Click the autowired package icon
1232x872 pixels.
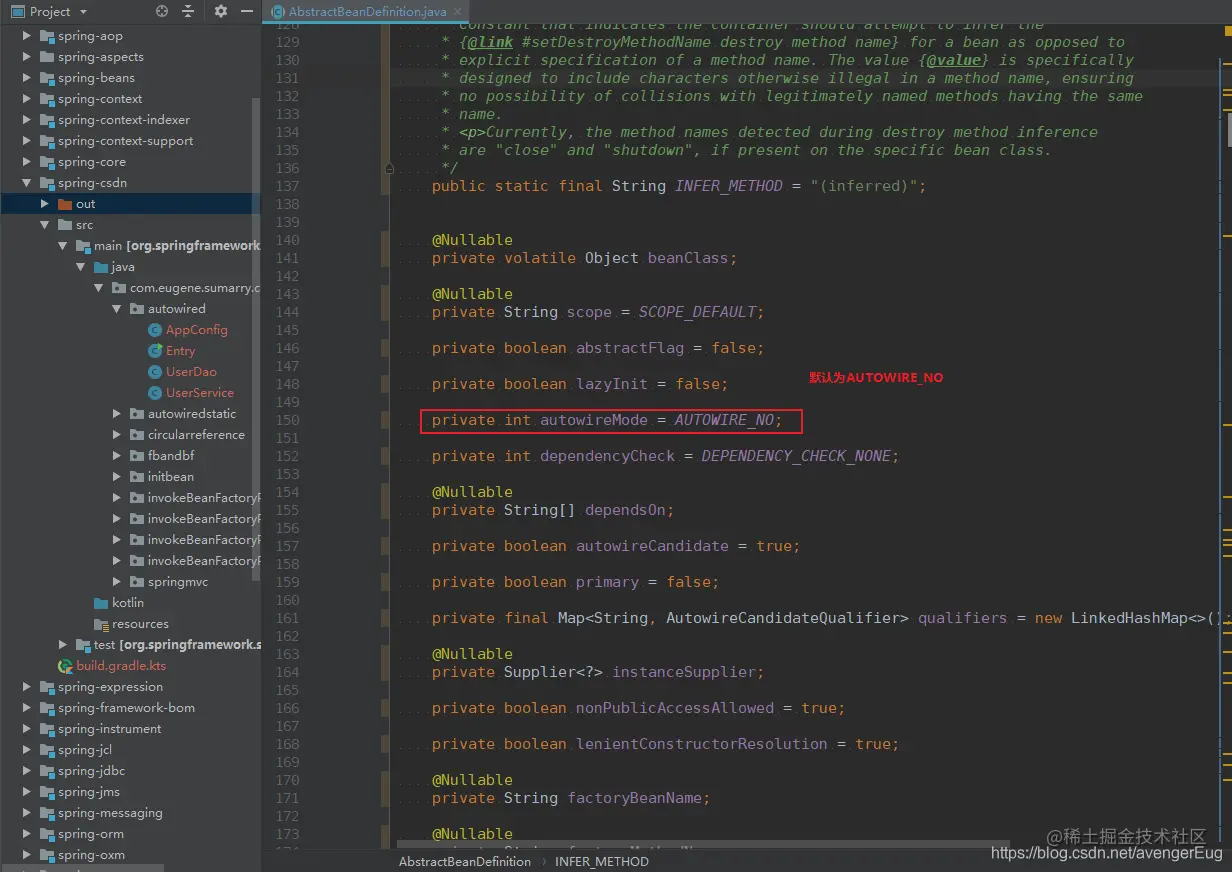tap(137, 309)
